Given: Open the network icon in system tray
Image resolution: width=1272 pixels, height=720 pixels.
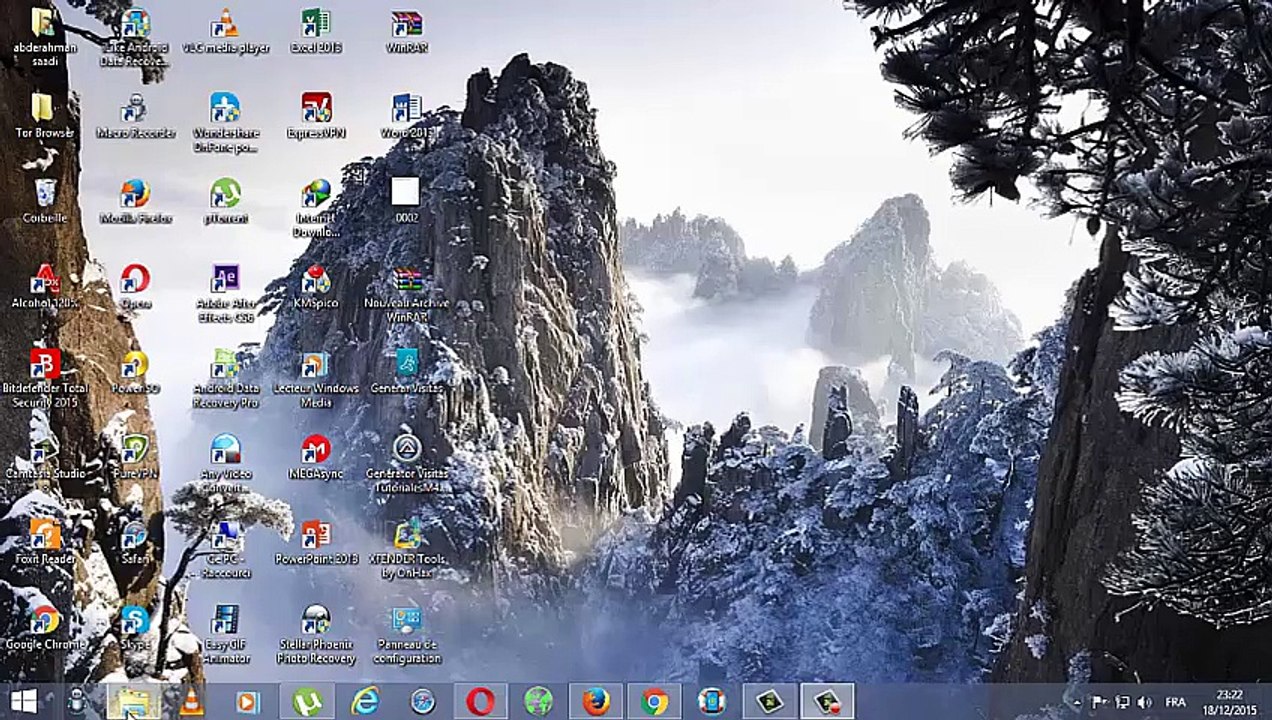Looking at the screenshot, I should click(1122, 702).
